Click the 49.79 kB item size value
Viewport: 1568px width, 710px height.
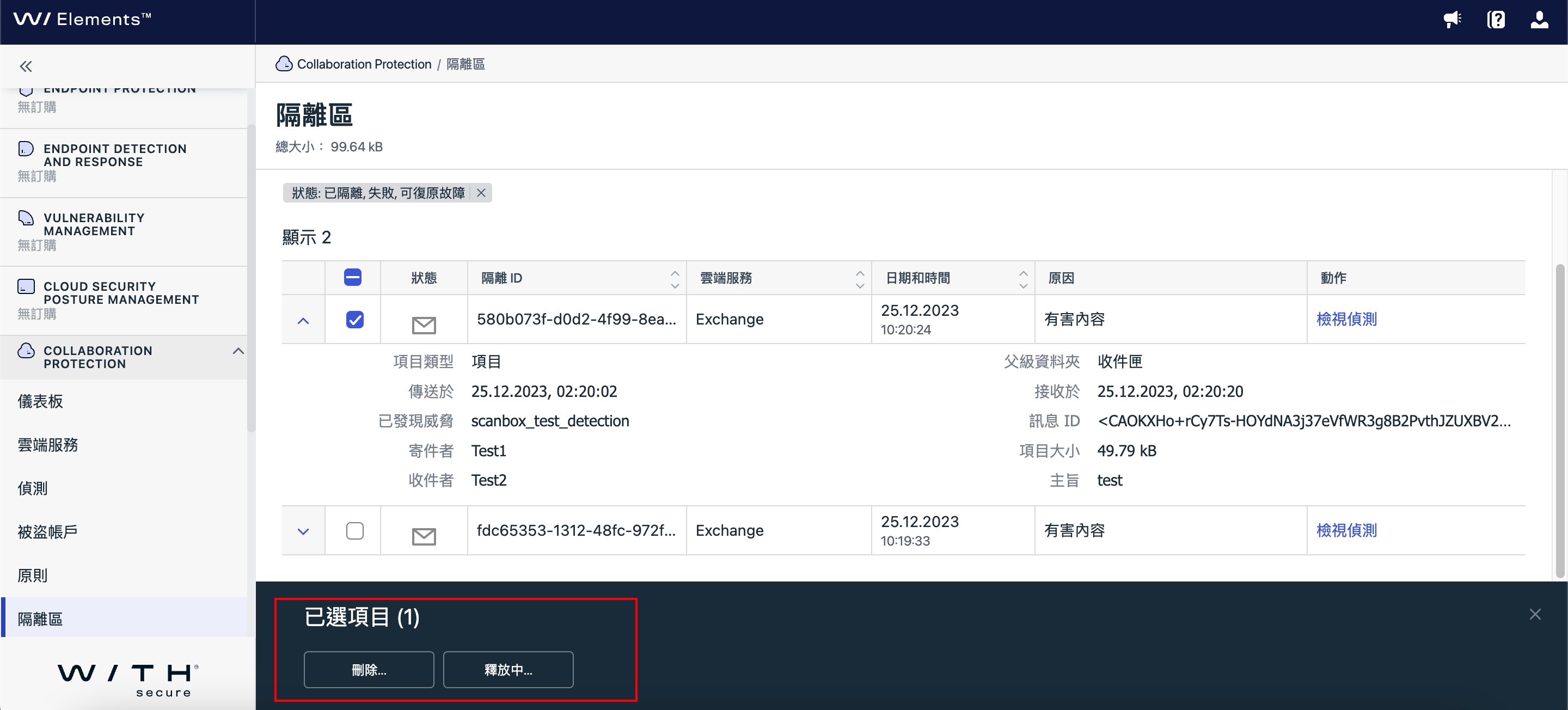(x=1126, y=451)
